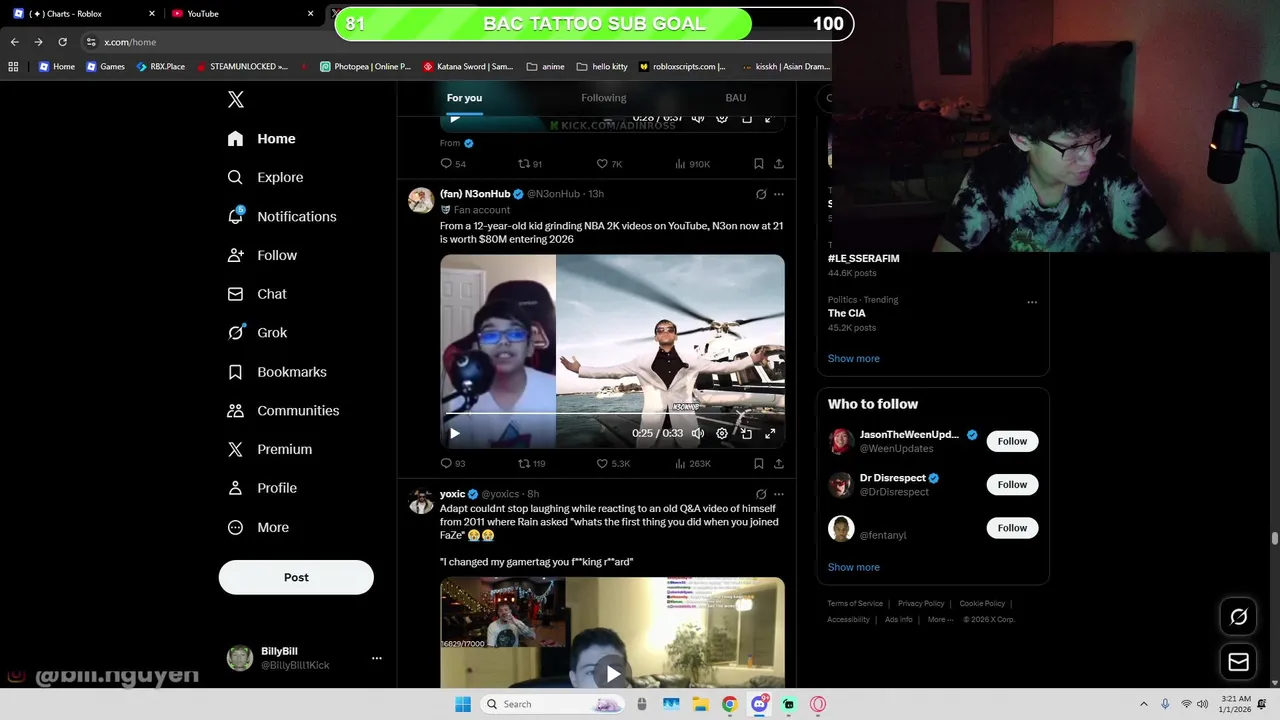Toggle picture-in-picture on N3onHub video

(x=746, y=434)
